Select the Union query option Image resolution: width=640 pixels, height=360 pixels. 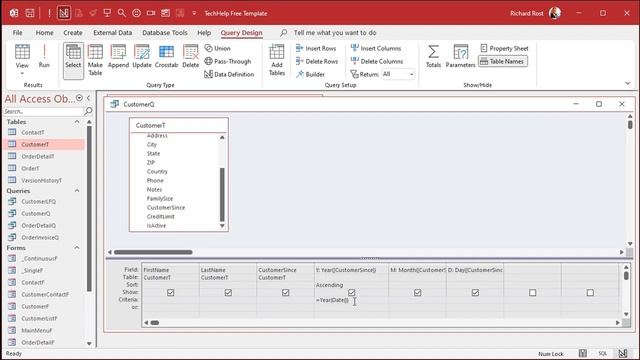pyautogui.click(x=218, y=48)
